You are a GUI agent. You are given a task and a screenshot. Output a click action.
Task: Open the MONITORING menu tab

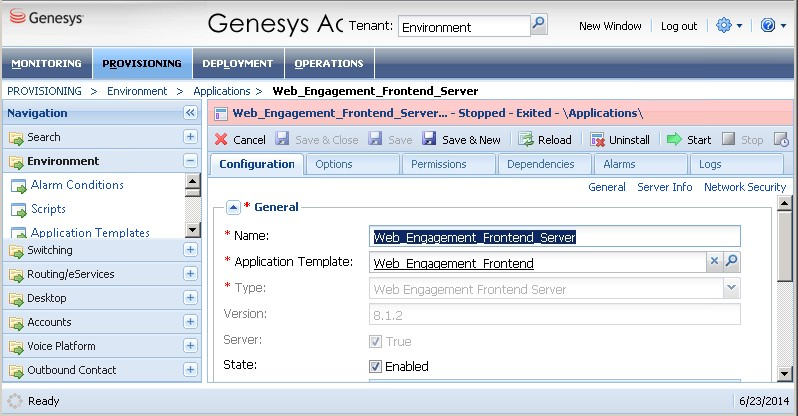coord(47,63)
